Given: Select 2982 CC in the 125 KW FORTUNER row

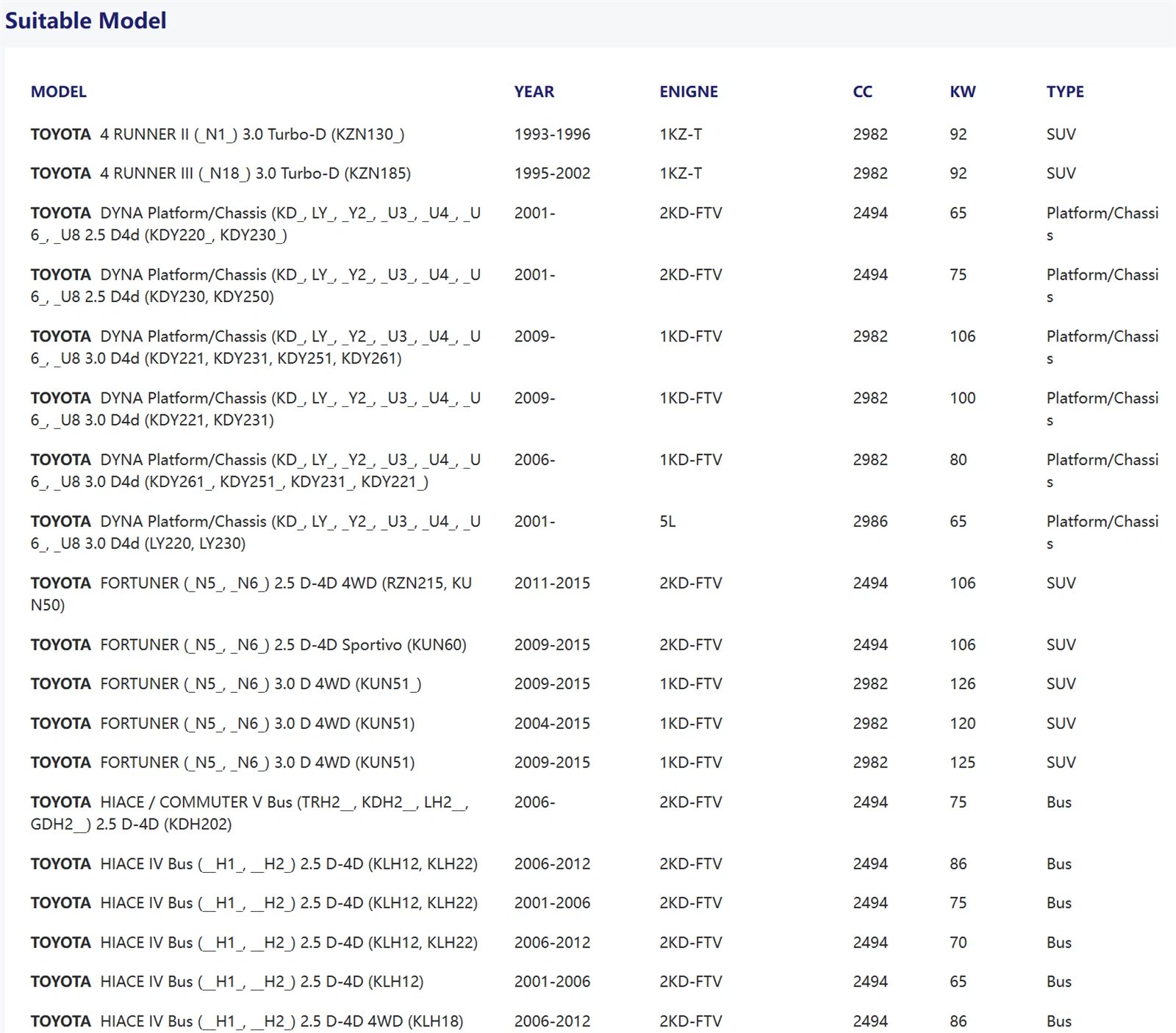Looking at the screenshot, I should tap(870, 763).
